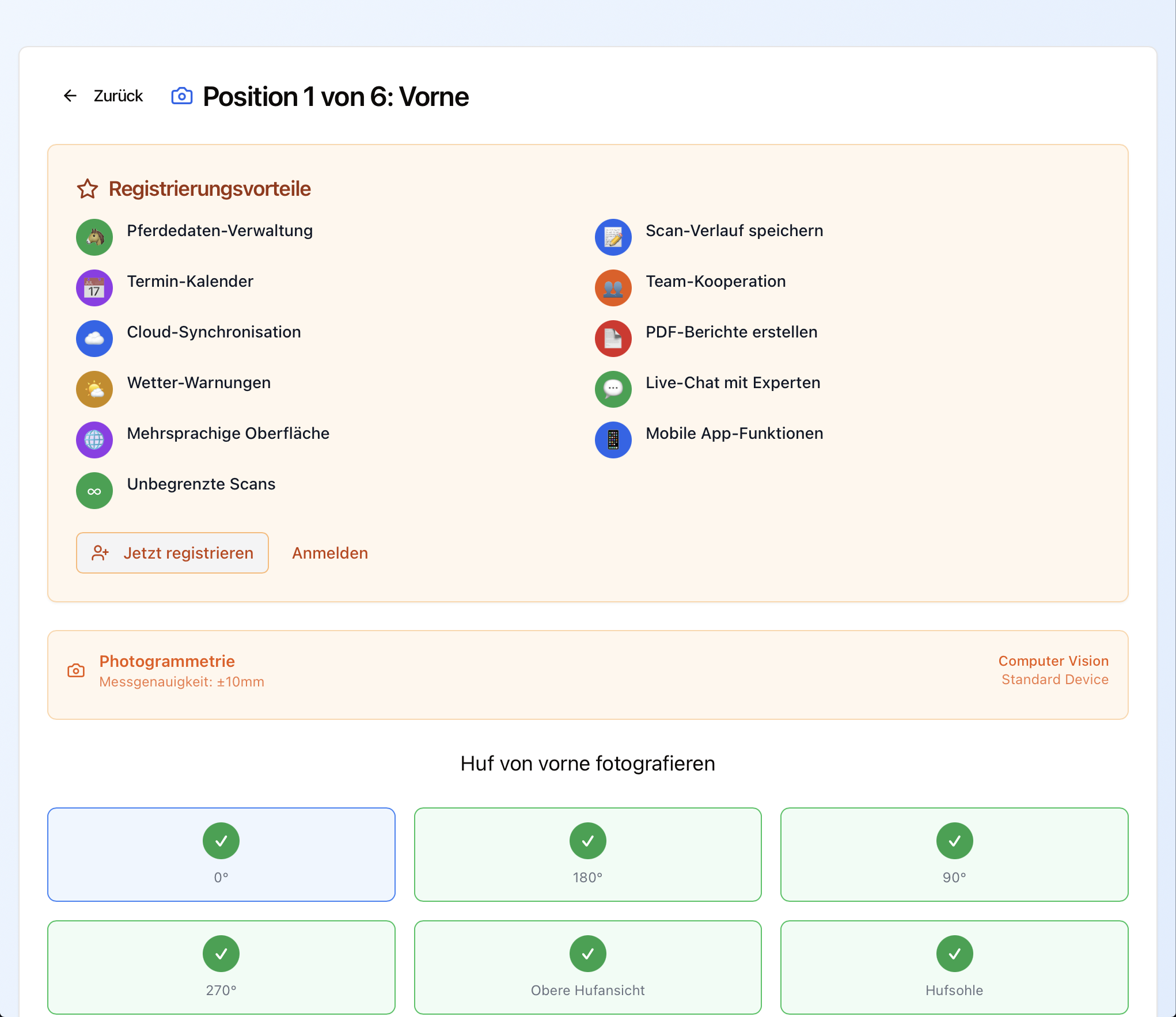Click the back arrow icon
Screen dimensions: 1176x1017
[70, 96]
